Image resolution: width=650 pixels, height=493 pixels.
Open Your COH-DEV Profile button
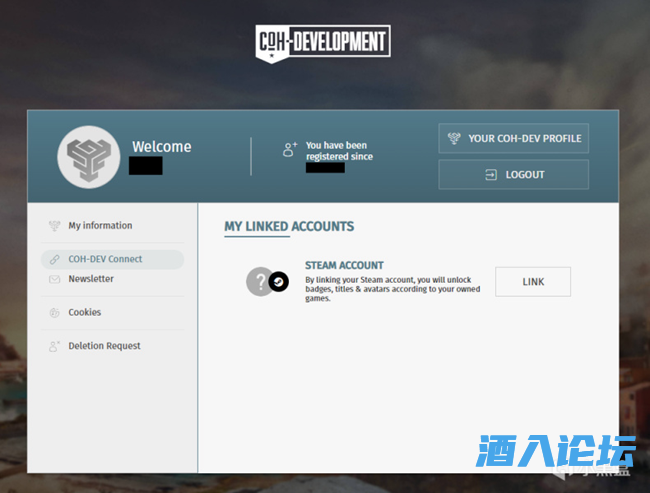click(514, 138)
